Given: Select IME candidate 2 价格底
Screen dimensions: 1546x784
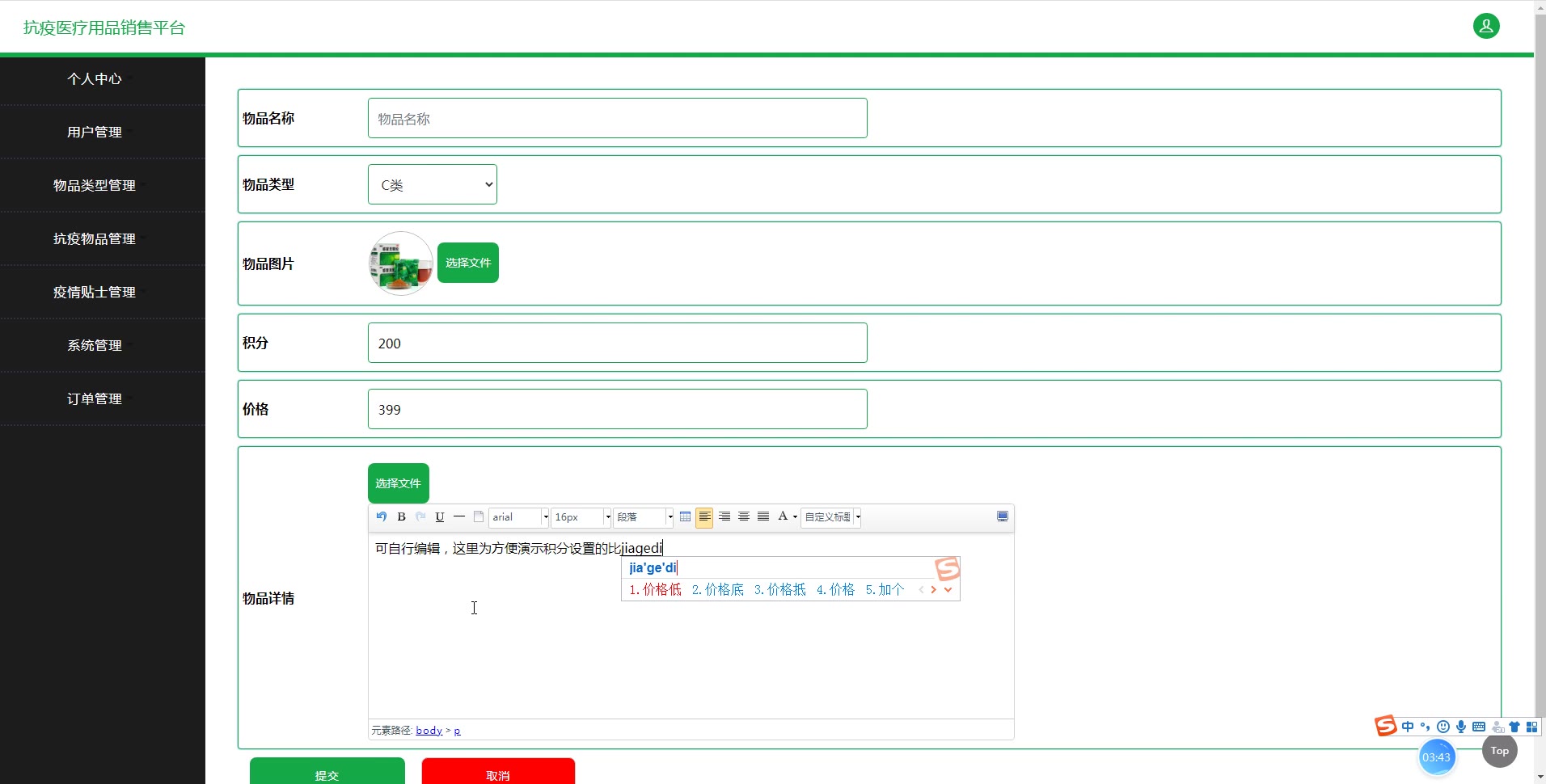Looking at the screenshot, I should pyautogui.click(x=718, y=590).
